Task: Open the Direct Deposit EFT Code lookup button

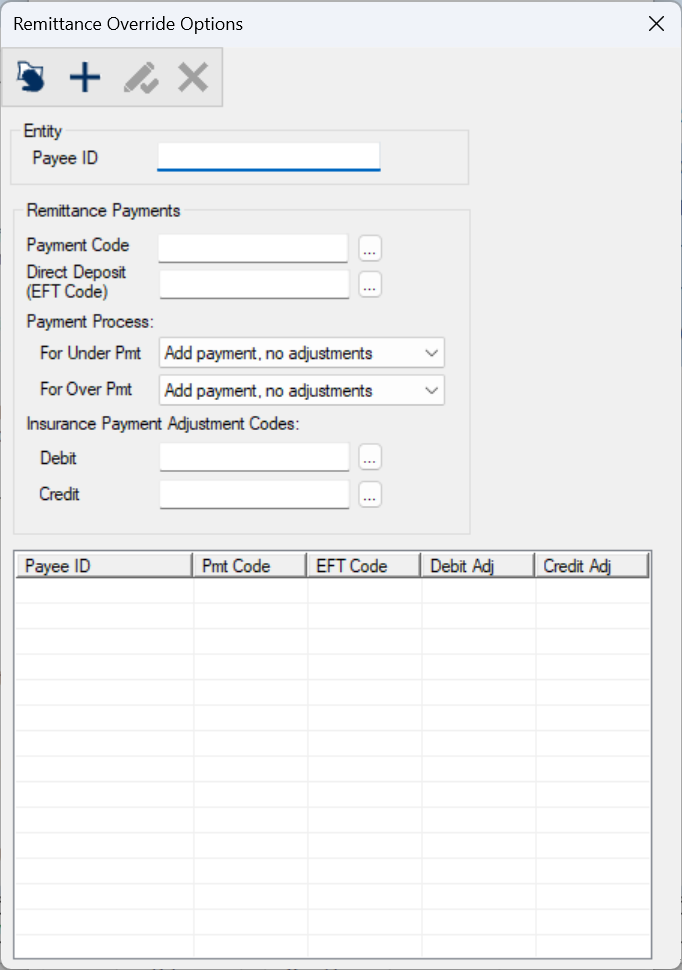Action: (370, 285)
